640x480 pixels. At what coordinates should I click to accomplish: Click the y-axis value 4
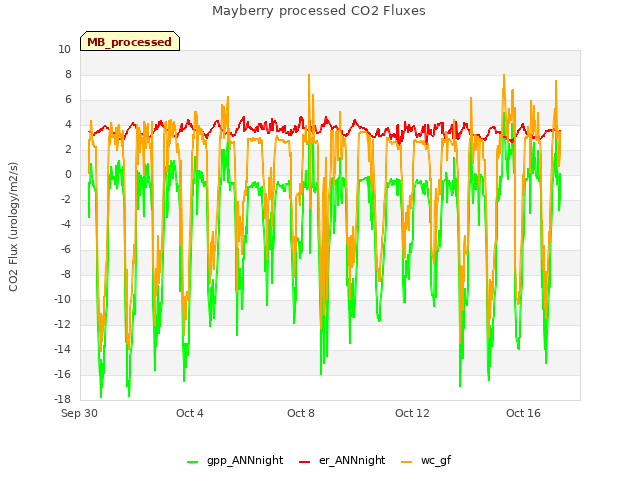pos(68,124)
